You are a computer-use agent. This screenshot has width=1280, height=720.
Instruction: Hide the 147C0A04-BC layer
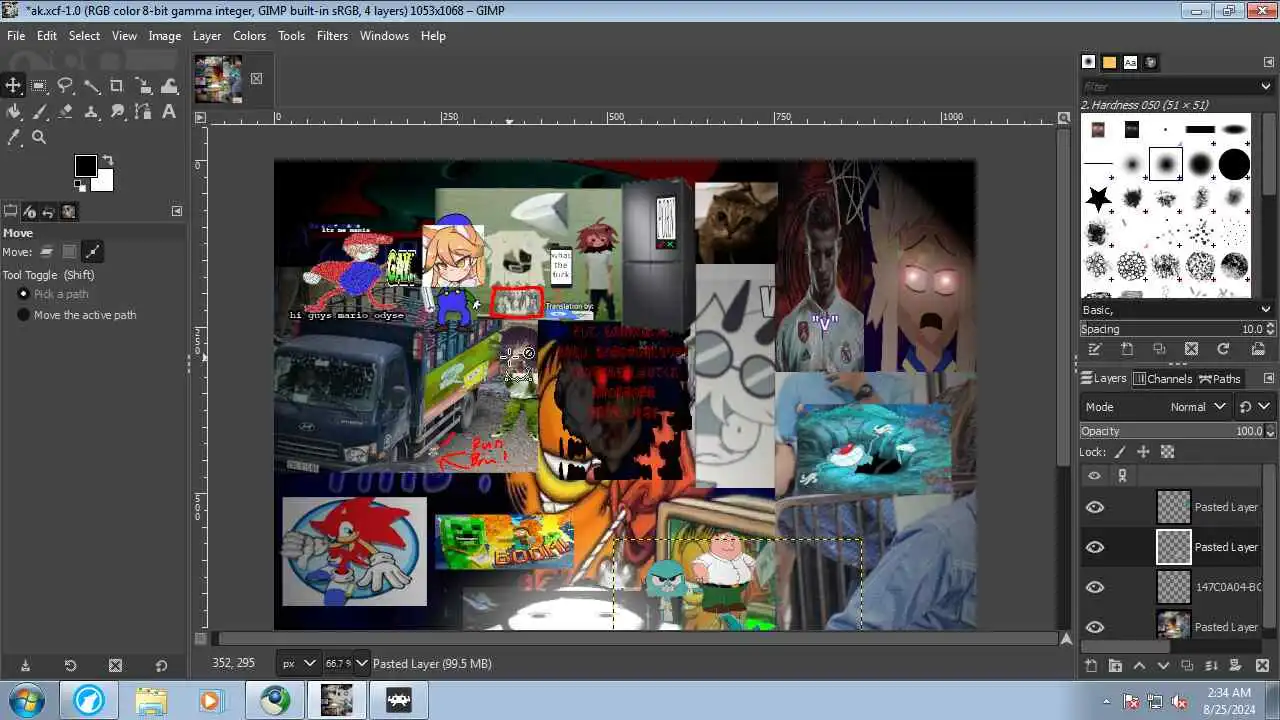1095,587
